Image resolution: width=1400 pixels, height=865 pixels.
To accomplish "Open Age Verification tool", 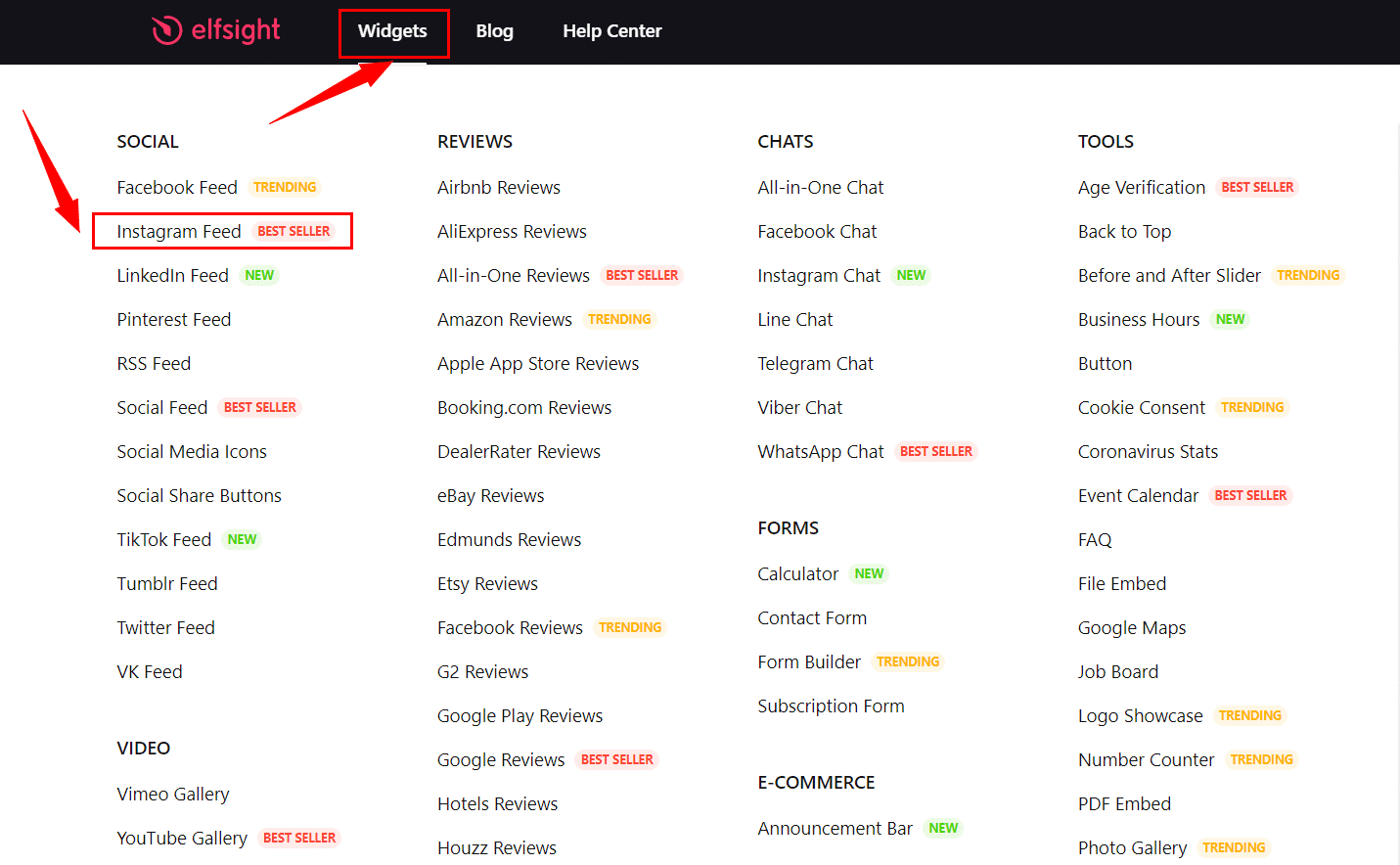I will [1142, 187].
